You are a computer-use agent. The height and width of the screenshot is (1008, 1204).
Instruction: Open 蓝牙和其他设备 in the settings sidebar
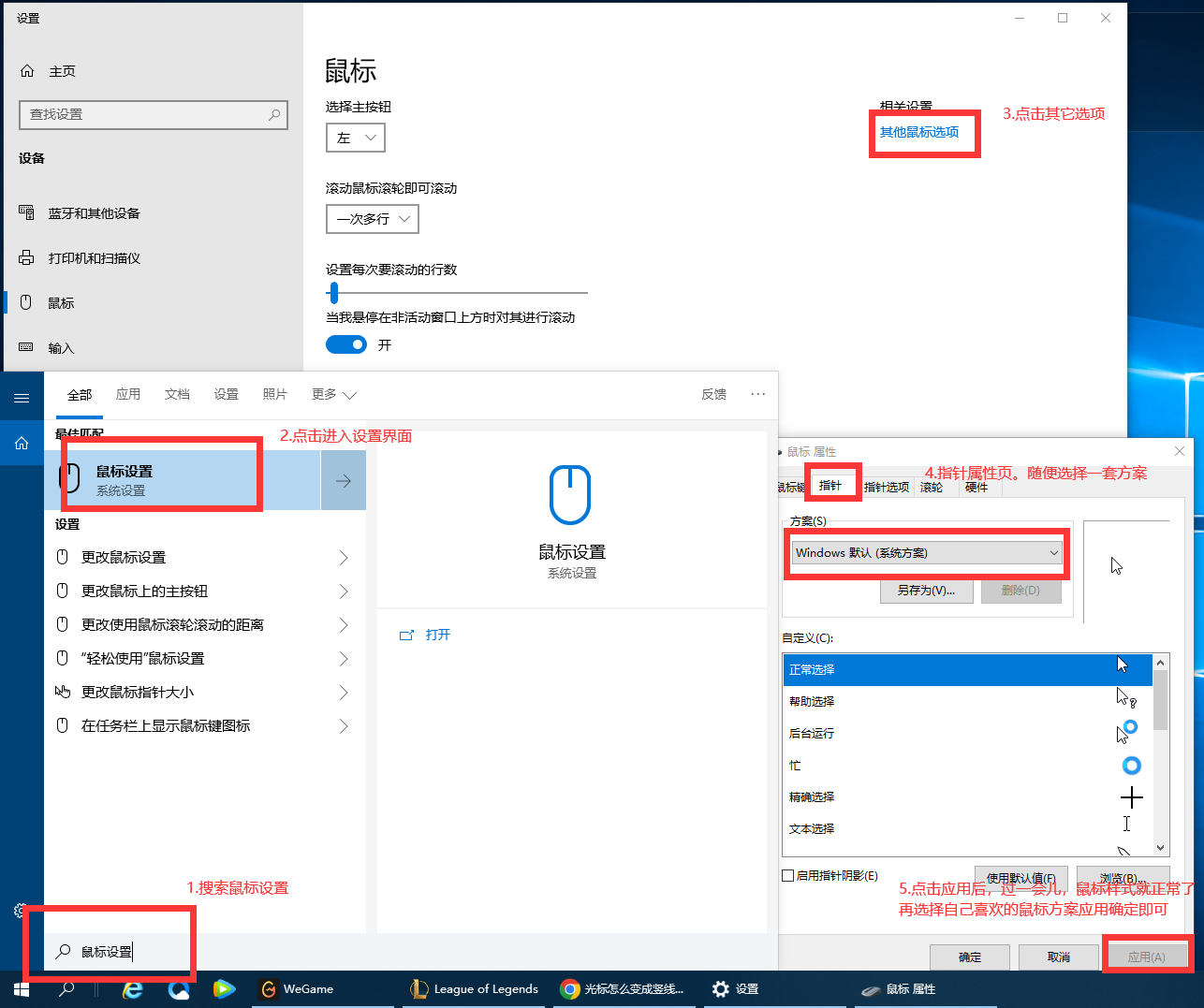tap(94, 213)
